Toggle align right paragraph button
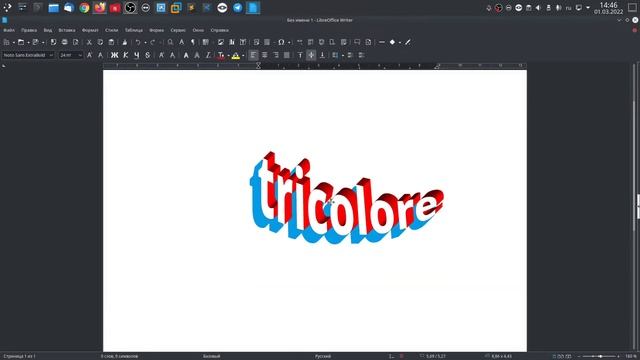 276,55
